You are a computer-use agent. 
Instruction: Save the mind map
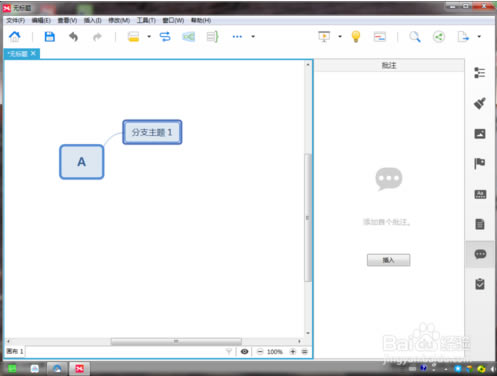[50, 36]
